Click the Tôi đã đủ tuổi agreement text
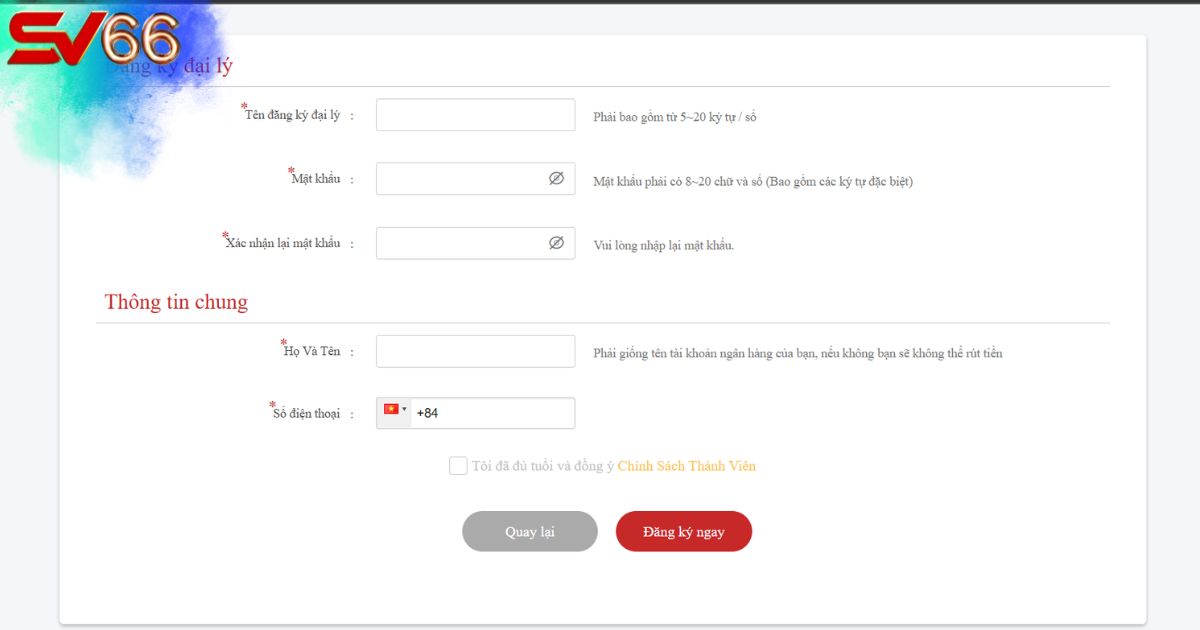 (542, 466)
